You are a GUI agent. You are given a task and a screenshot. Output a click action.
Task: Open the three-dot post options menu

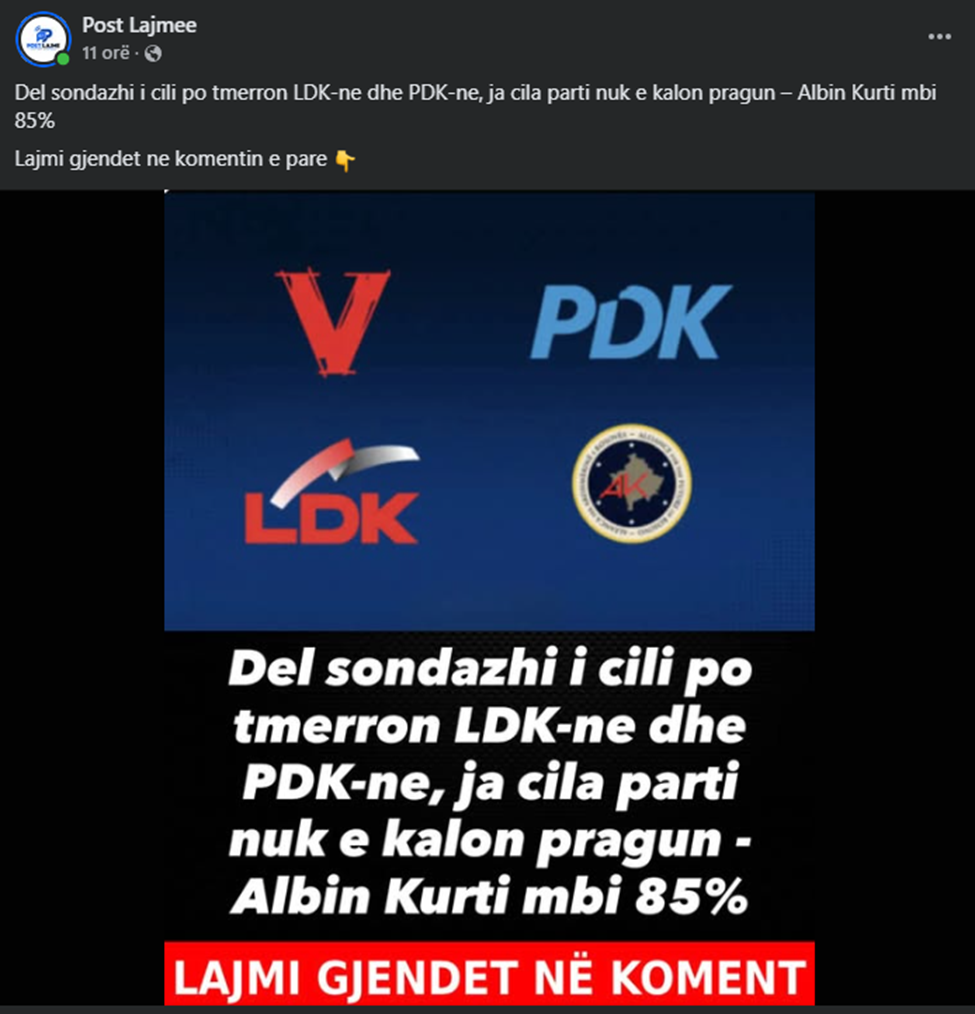click(939, 37)
